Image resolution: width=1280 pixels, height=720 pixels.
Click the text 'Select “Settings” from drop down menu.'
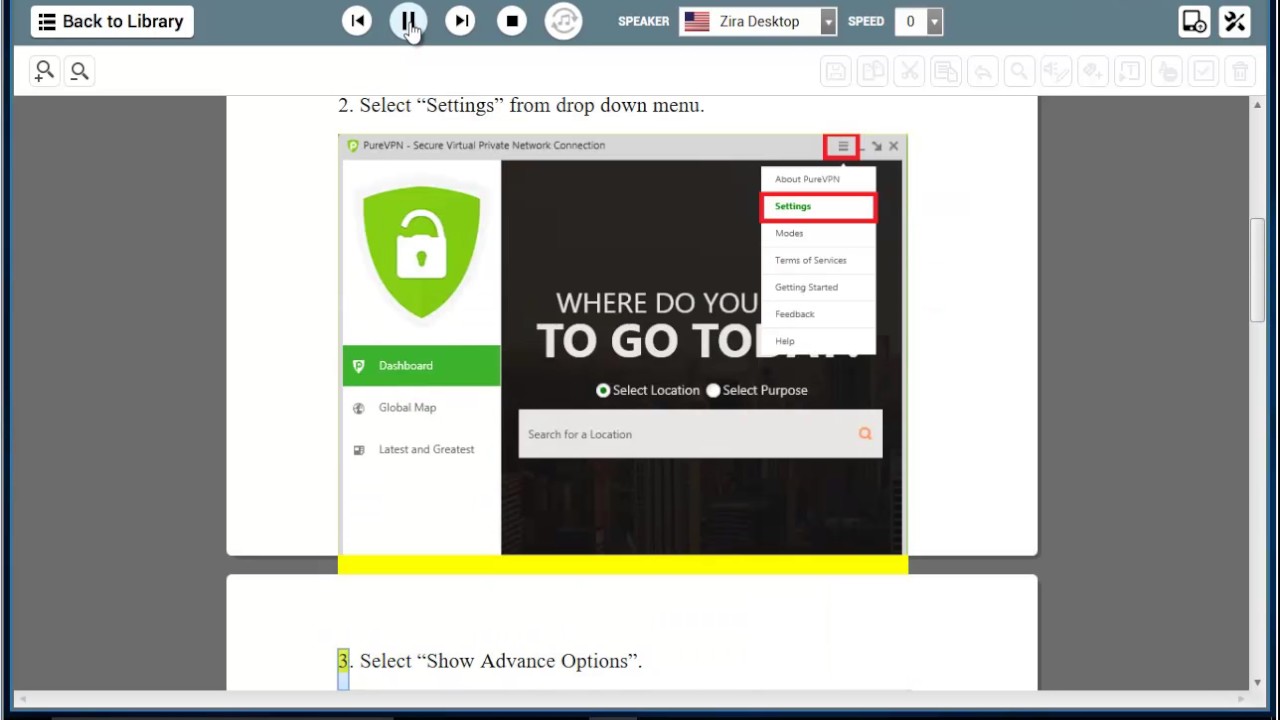tap(532, 105)
